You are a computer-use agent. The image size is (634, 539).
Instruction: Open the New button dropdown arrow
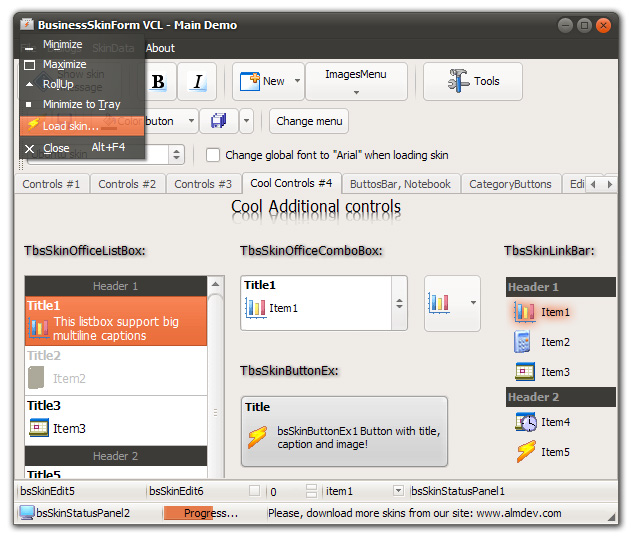297,81
